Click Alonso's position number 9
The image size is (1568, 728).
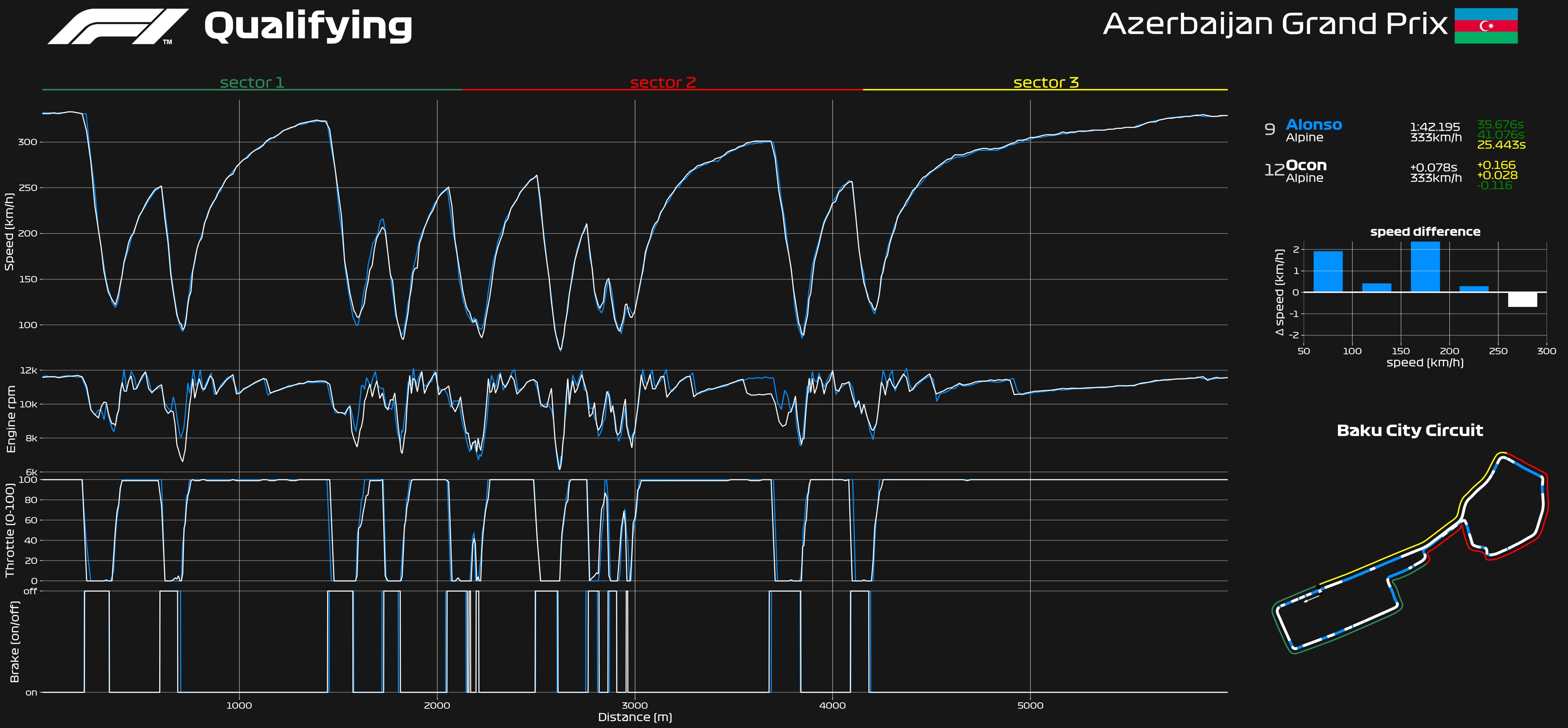tap(1270, 130)
